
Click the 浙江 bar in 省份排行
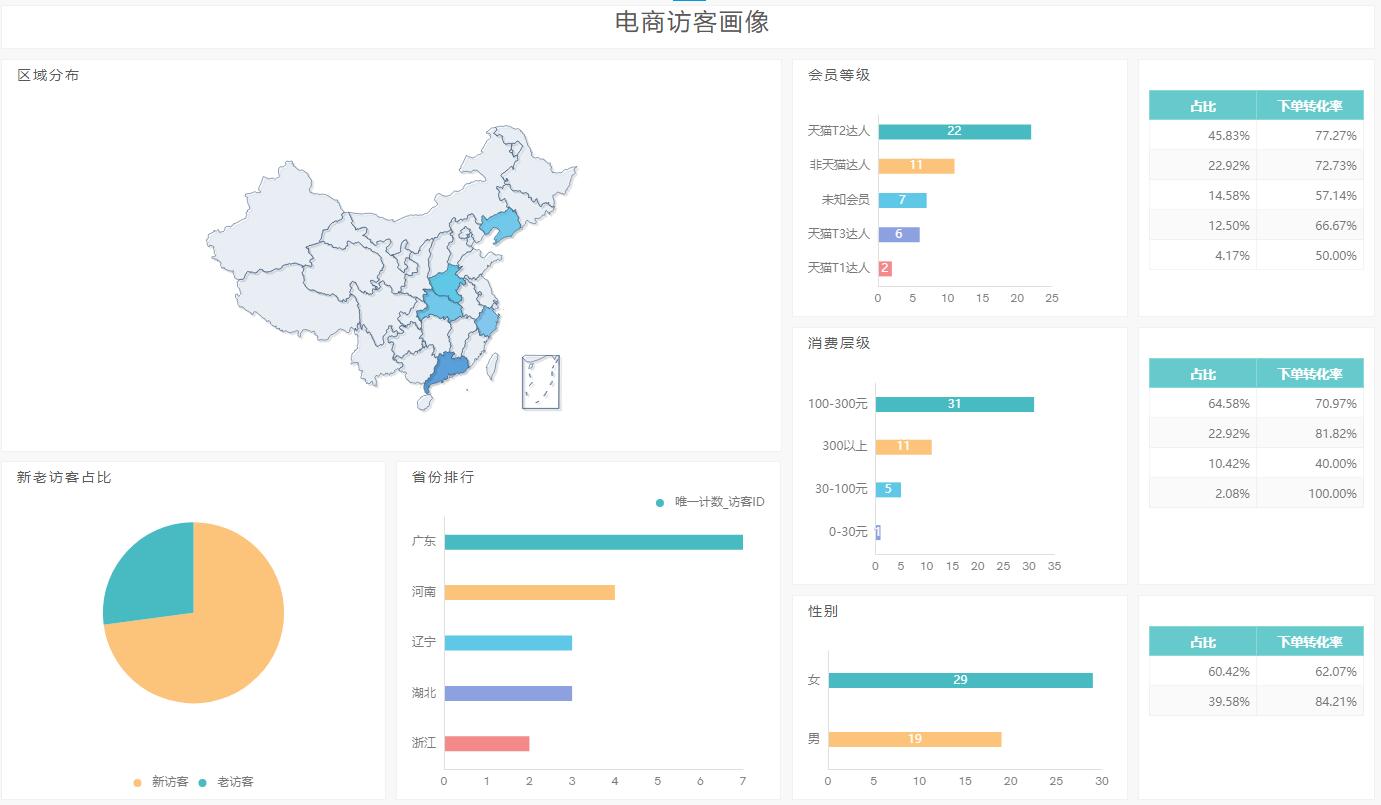[486, 744]
